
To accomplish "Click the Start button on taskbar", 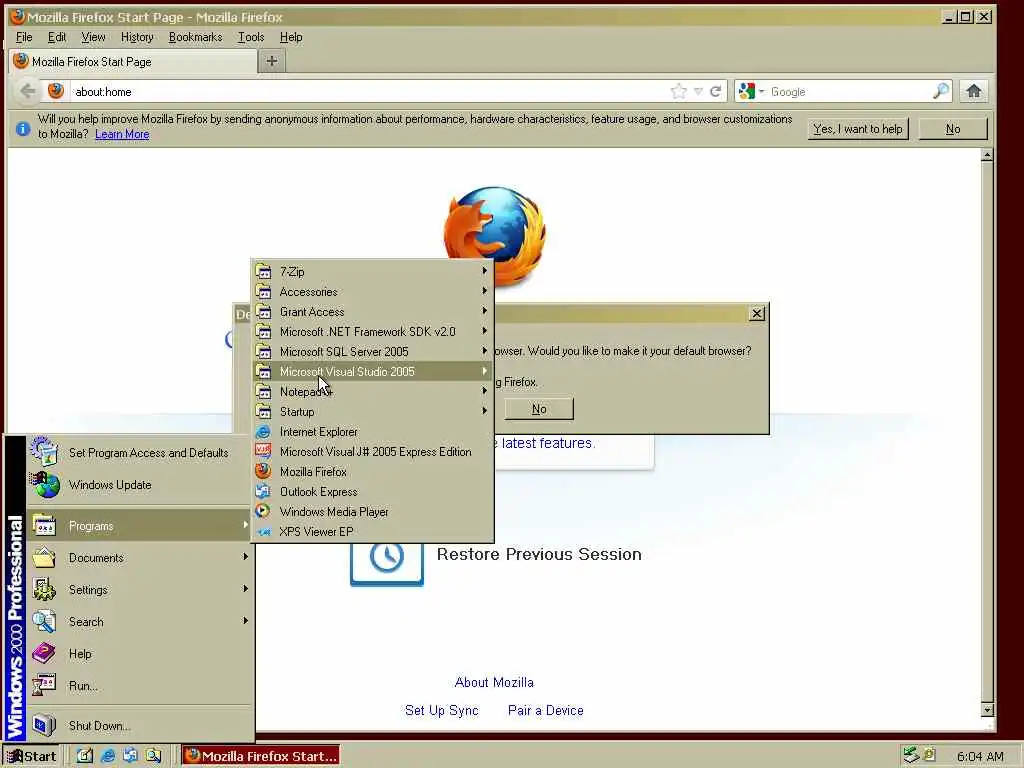I will pos(32,756).
